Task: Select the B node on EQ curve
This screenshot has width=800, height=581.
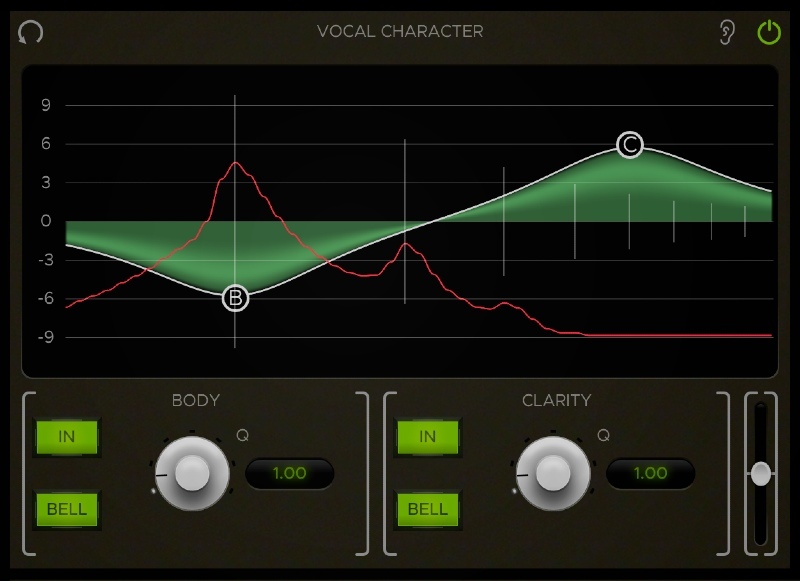Action: click(235, 298)
